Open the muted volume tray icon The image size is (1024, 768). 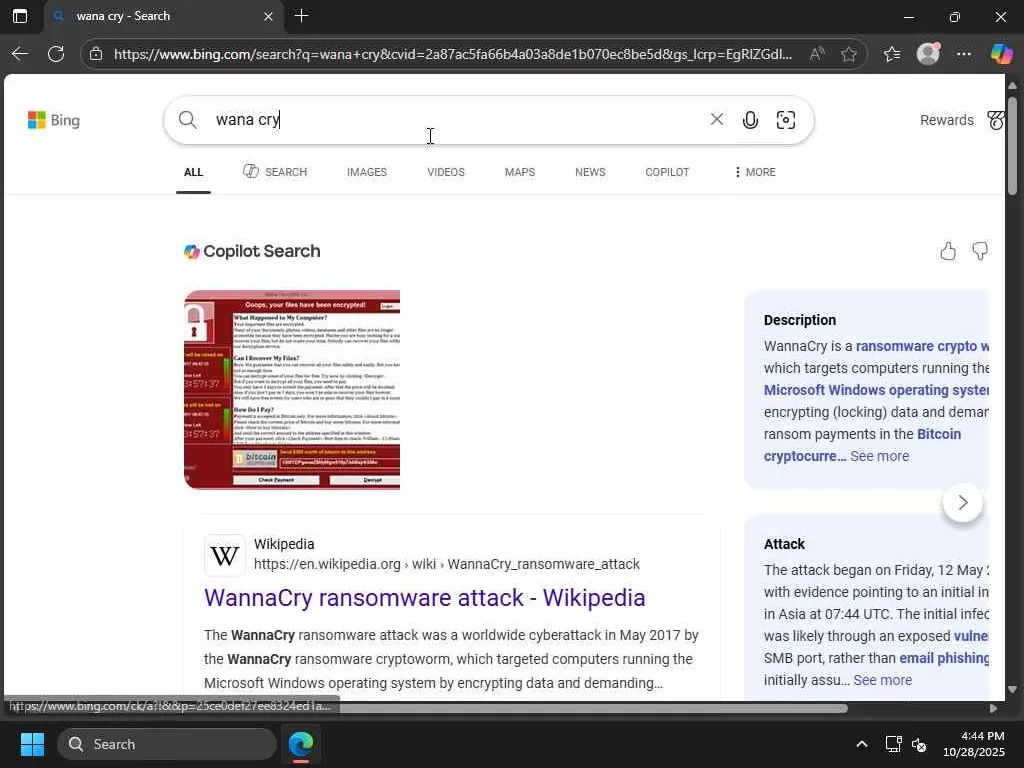pyautogui.click(x=919, y=744)
